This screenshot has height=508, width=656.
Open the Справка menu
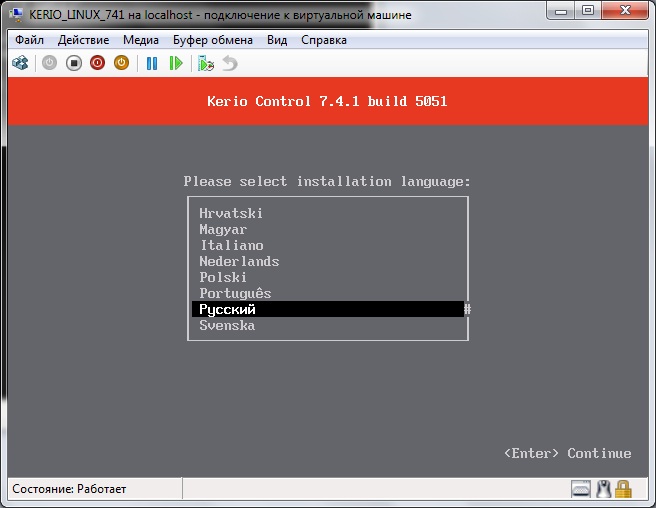tap(323, 40)
